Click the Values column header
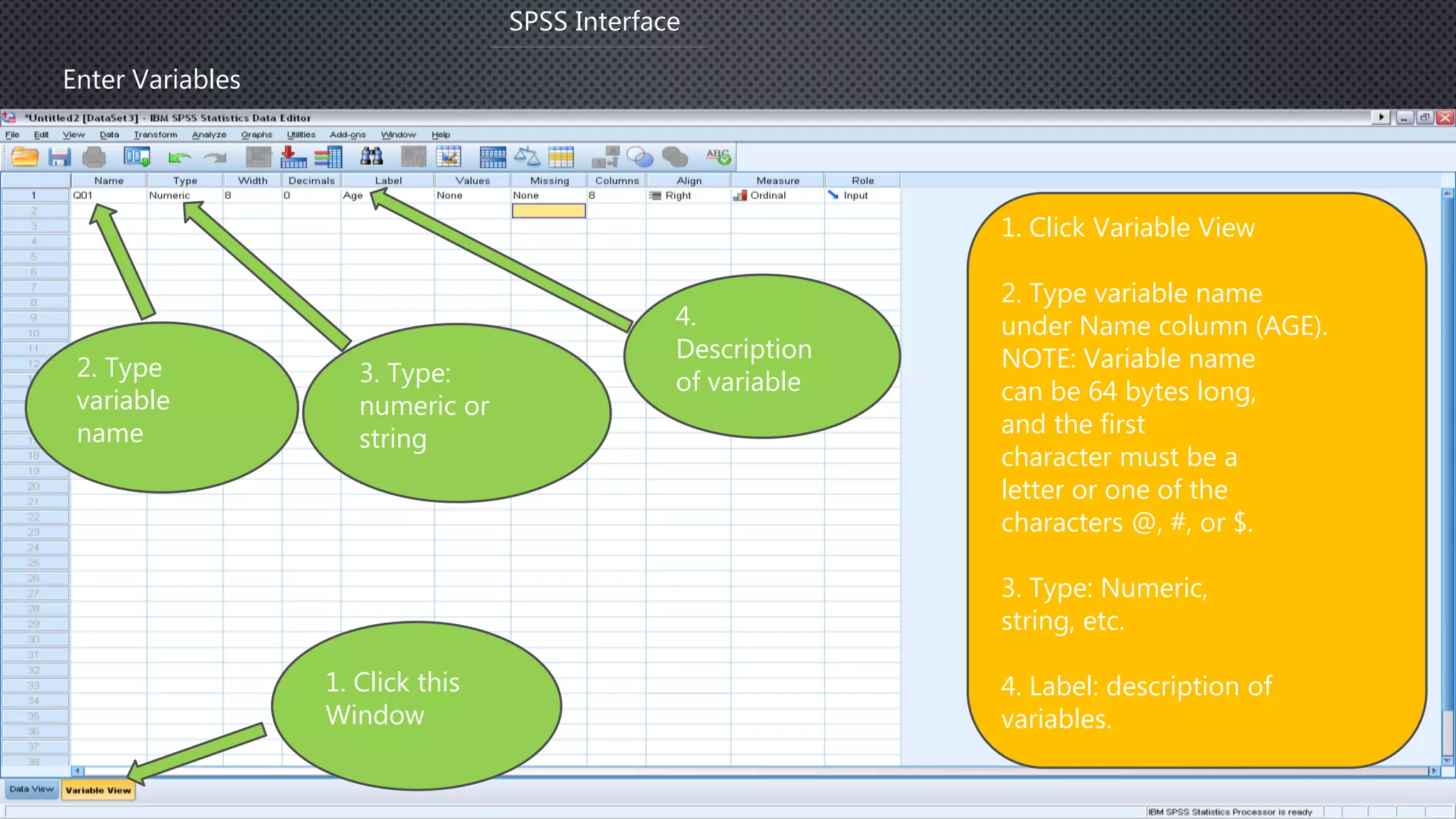This screenshot has height=819, width=1456. click(473, 181)
